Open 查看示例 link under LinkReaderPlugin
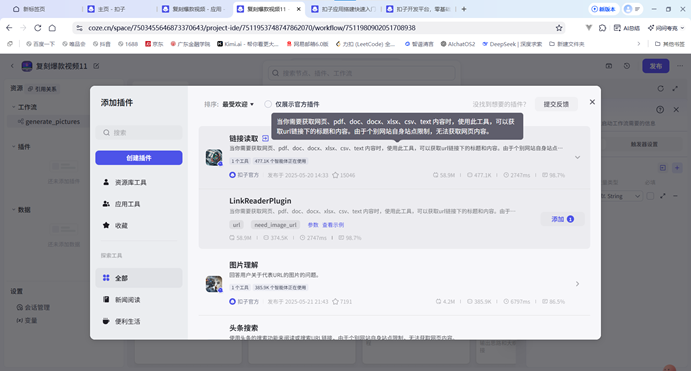Screen dimensions: 691x371 (333, 225)
